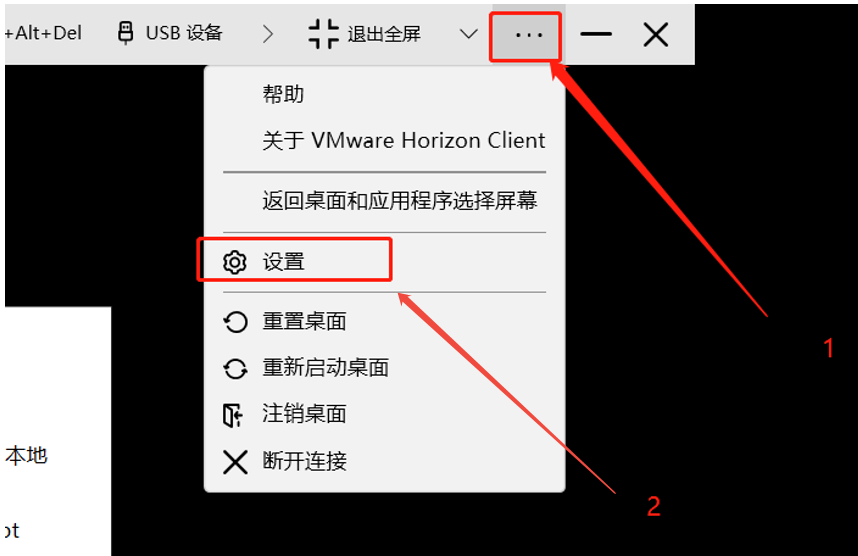Select the 帮助 menu entry
This screenshot has height=556, width=858.
(x=283, y=94)
